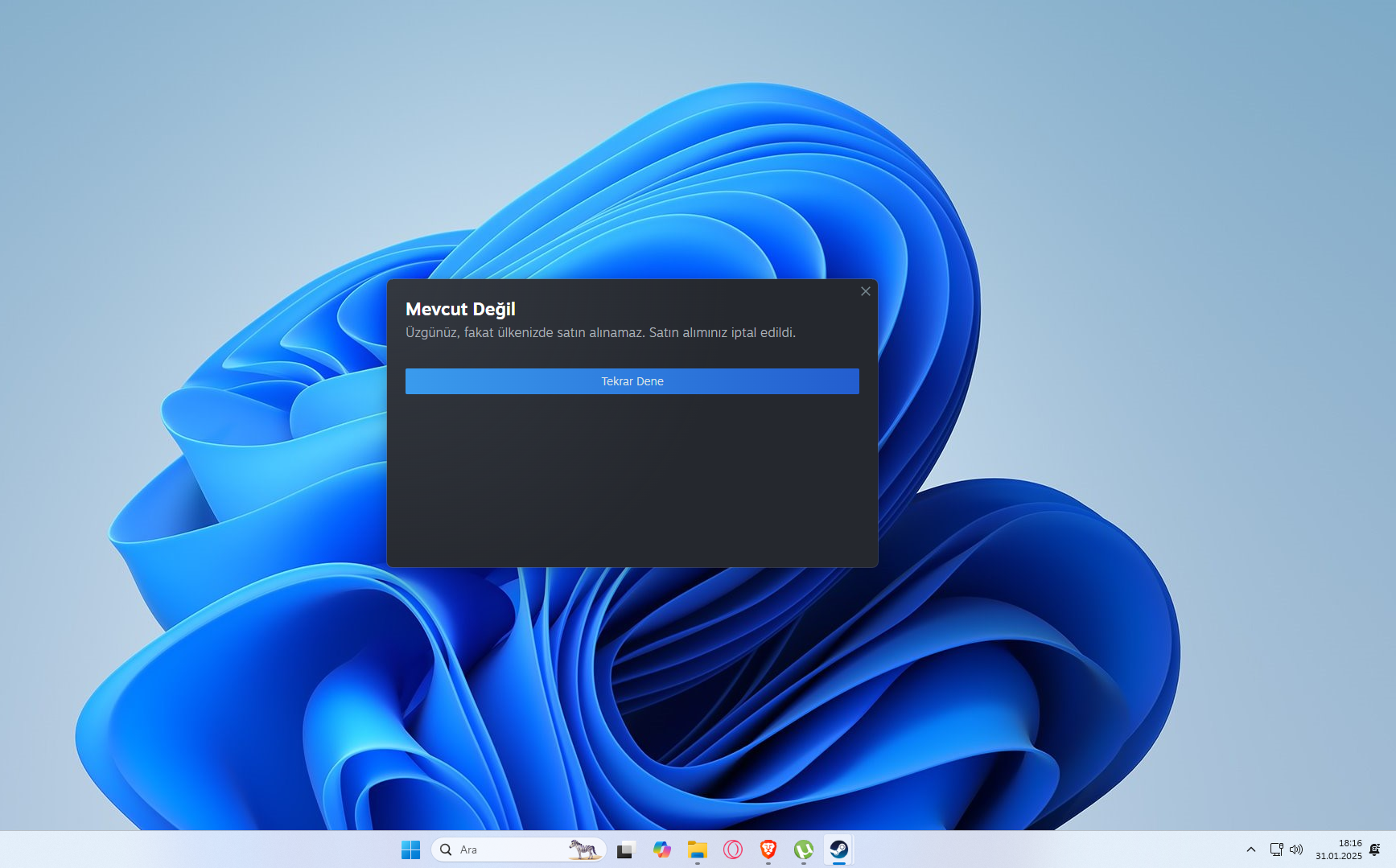This screenshot has width=1396, height=868.
Task: Open uTorrent from the taskbar
Action: 804,849
